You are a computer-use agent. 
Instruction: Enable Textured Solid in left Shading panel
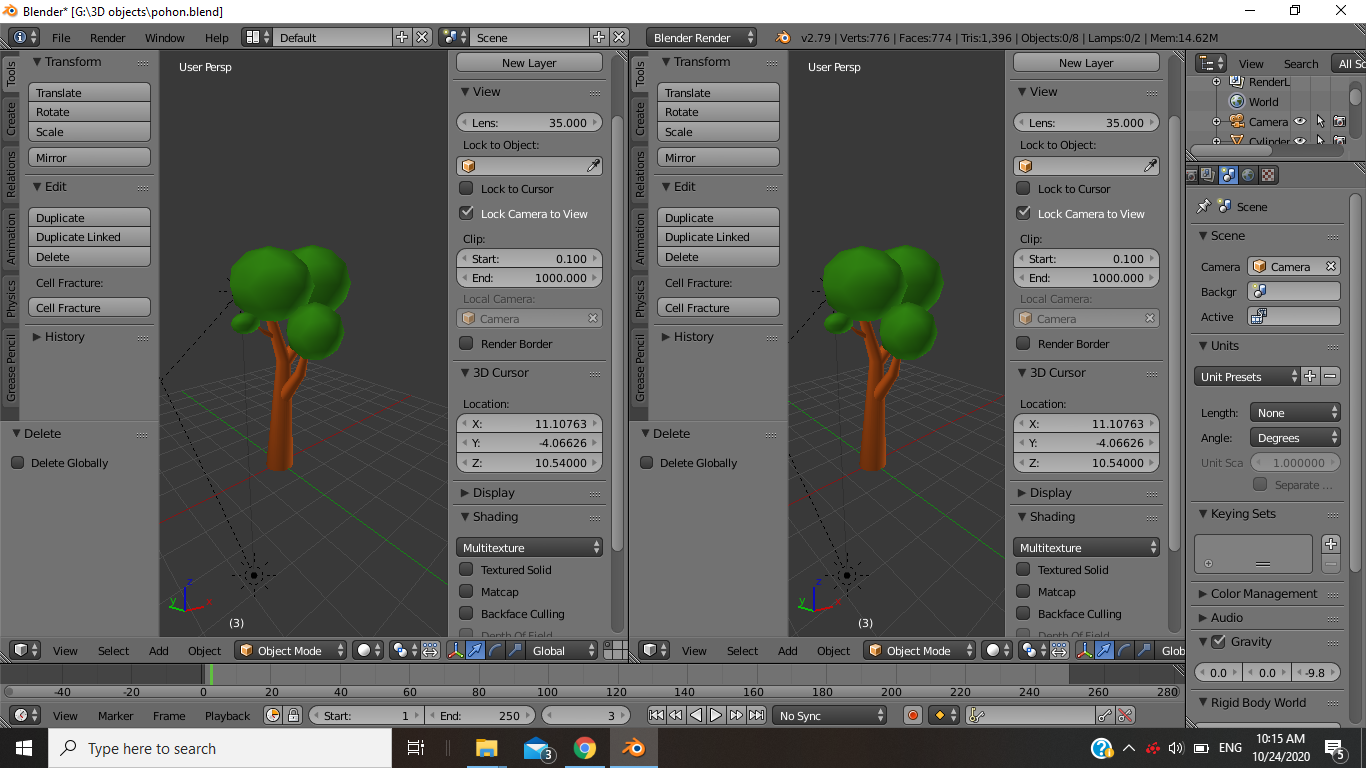point(466,569)
